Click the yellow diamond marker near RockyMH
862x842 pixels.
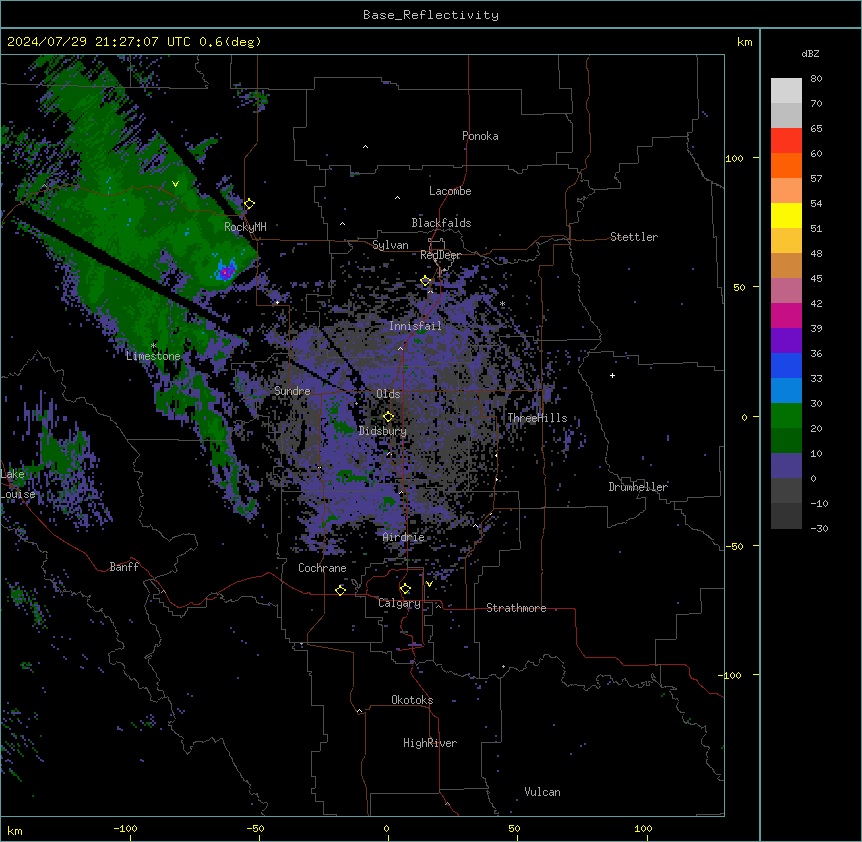coord(249,204)
